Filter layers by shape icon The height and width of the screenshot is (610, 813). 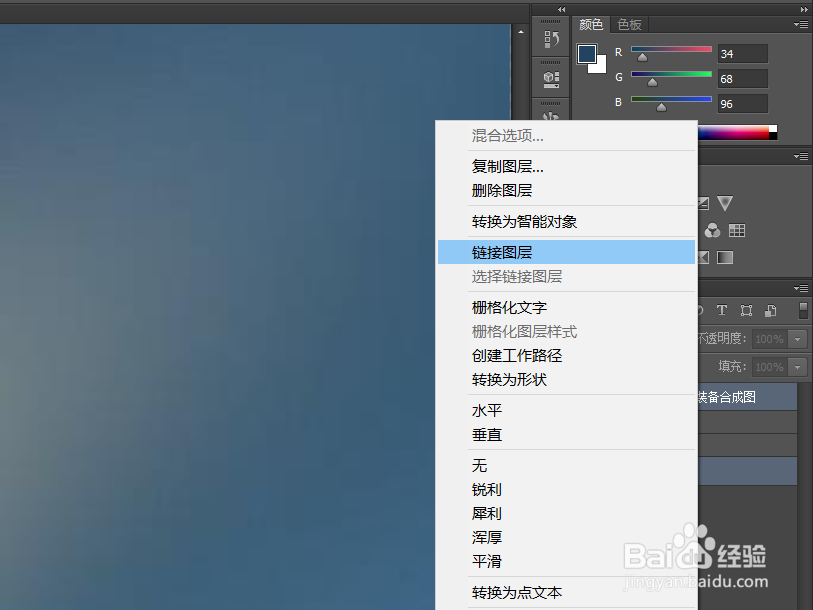(x=746, y=310)
